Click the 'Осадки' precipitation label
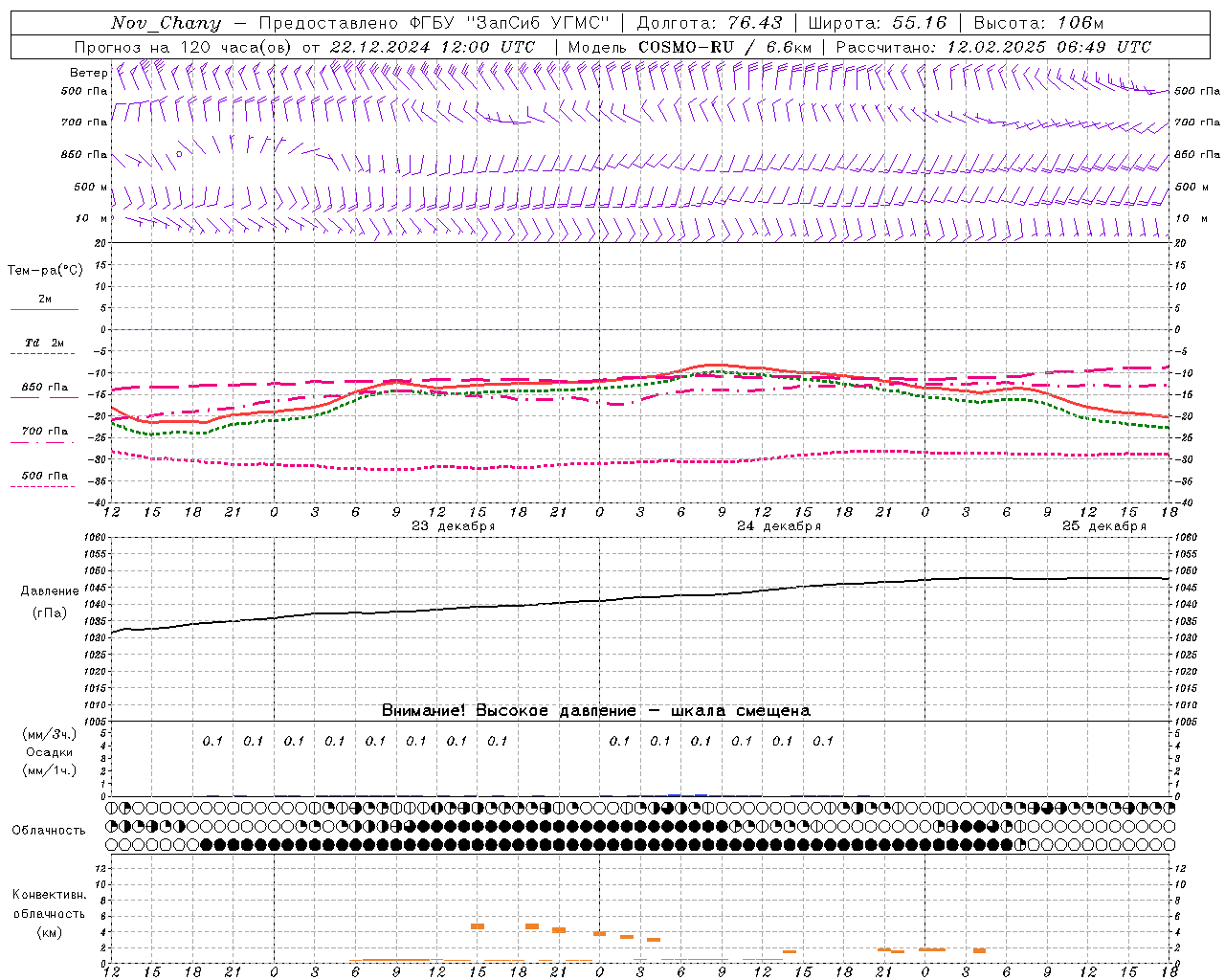Image resolution: width=1225 pixels, height=980 pixels. [x=50, y=752]
